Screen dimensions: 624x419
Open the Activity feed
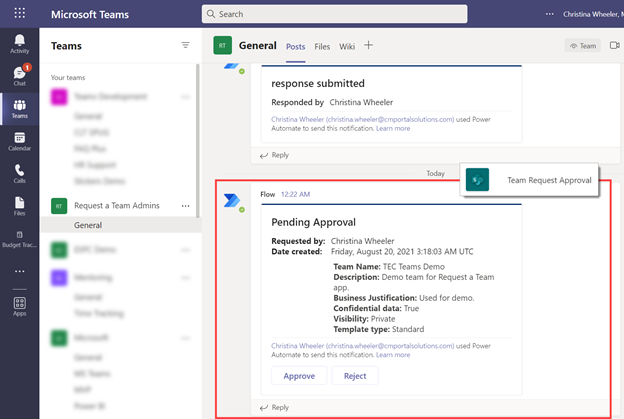20,44
